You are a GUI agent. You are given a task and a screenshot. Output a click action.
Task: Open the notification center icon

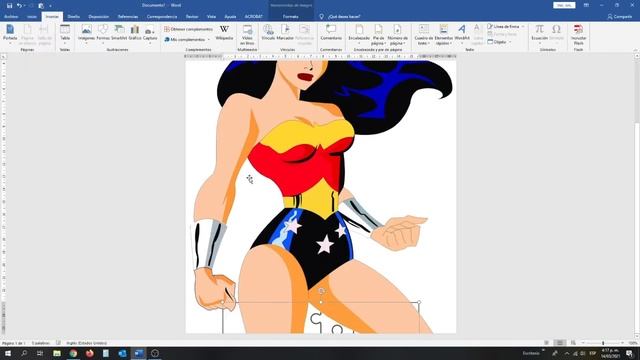click(x=630, y=353)
